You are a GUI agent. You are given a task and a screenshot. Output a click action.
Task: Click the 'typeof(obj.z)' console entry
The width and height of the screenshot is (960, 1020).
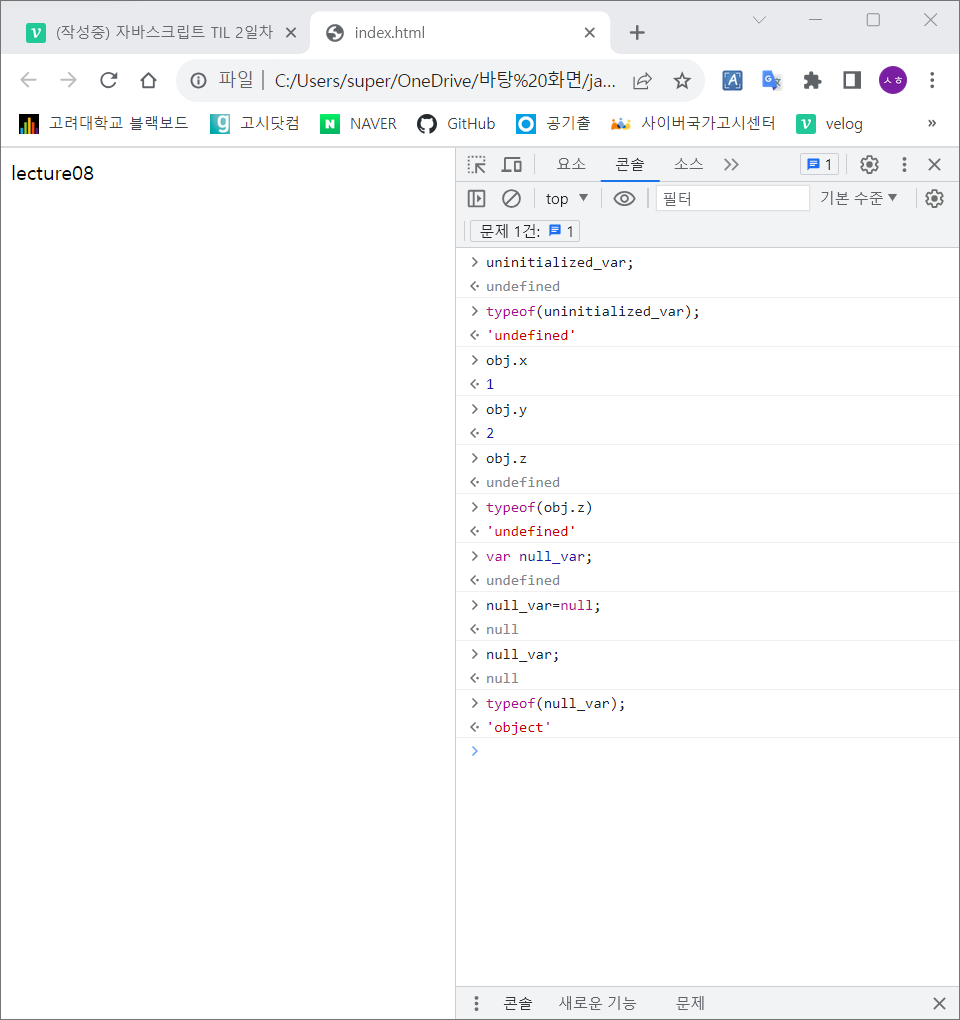click(539, 507)
